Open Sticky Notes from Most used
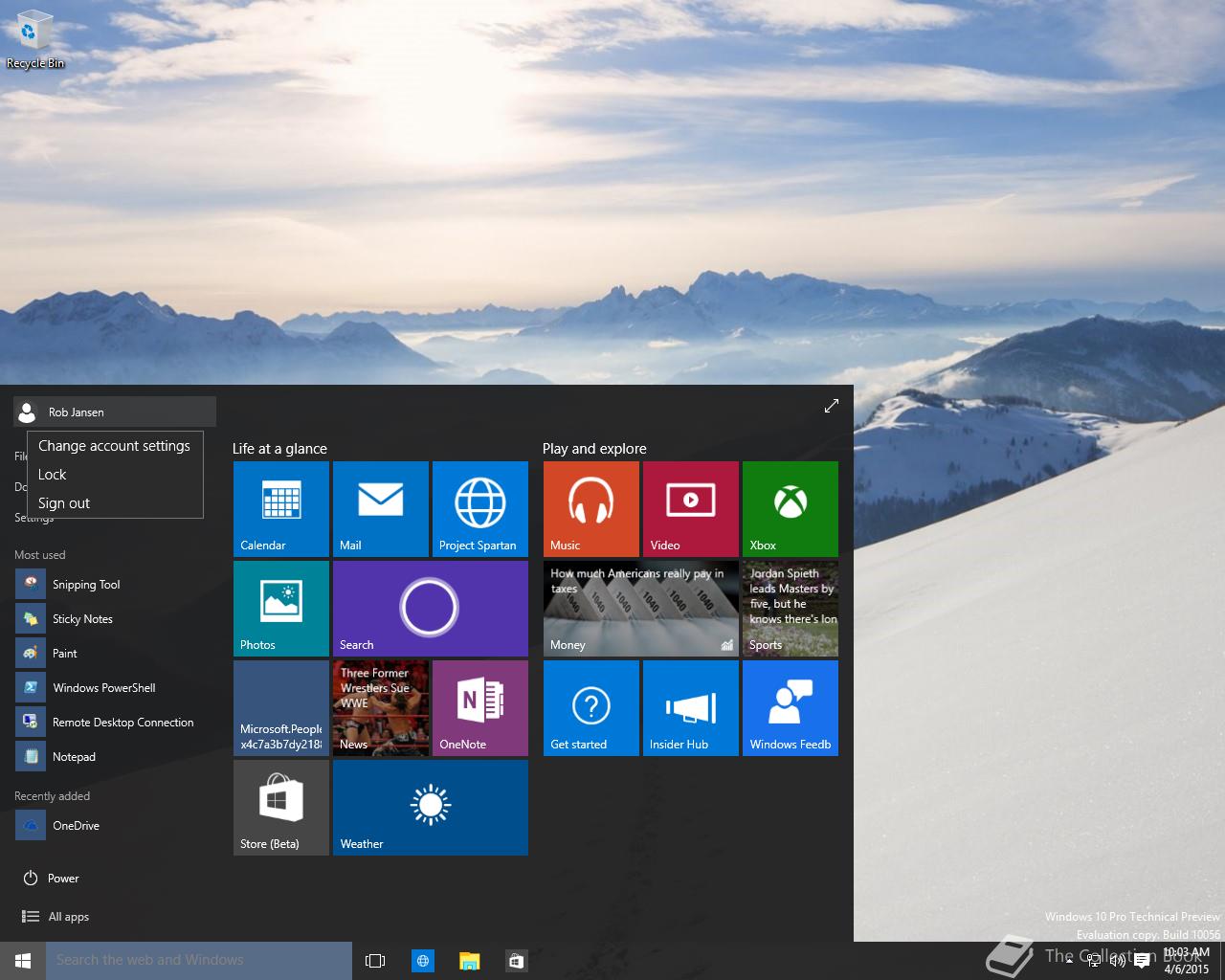Image resolution: width=1225 pixels, height=980 pixels. pyautogui.click(x=115, y=619)
